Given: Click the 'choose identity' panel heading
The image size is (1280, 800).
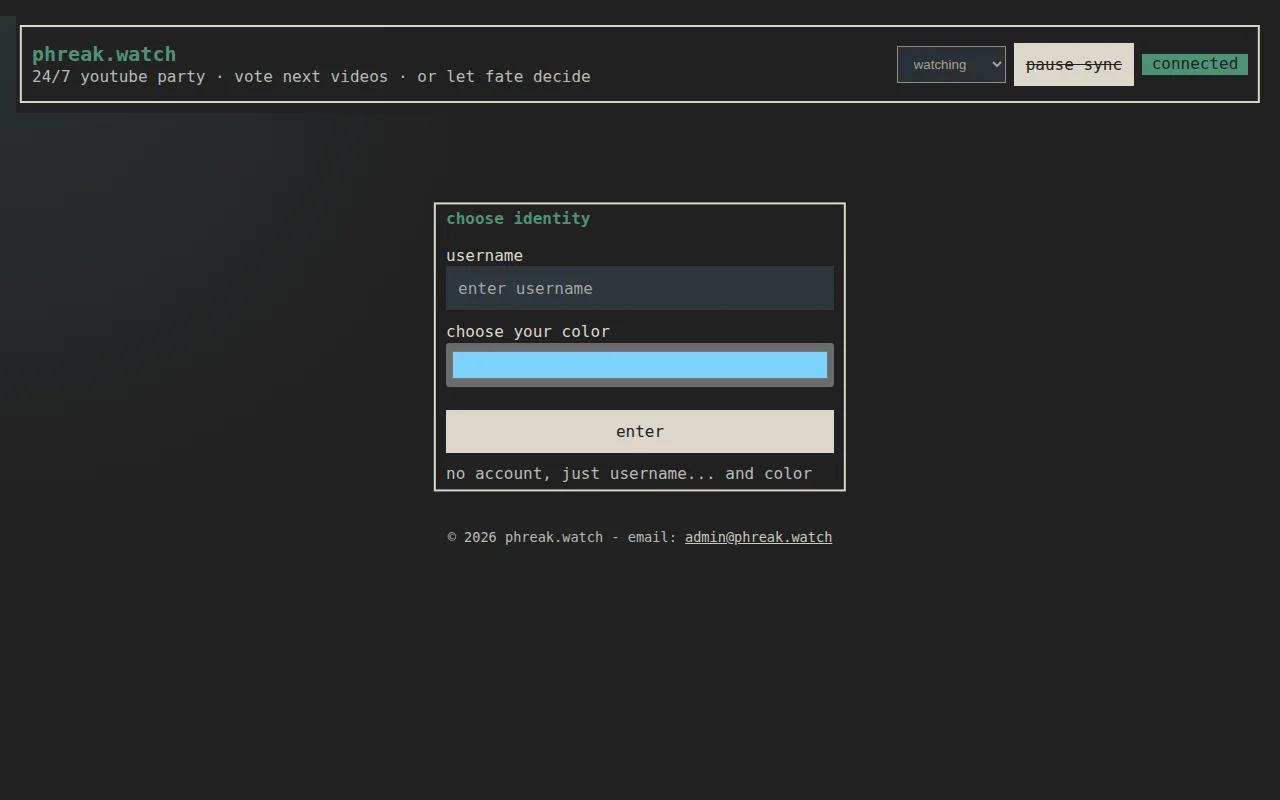Looking at the screenshot, I should (x=518, y=219).
